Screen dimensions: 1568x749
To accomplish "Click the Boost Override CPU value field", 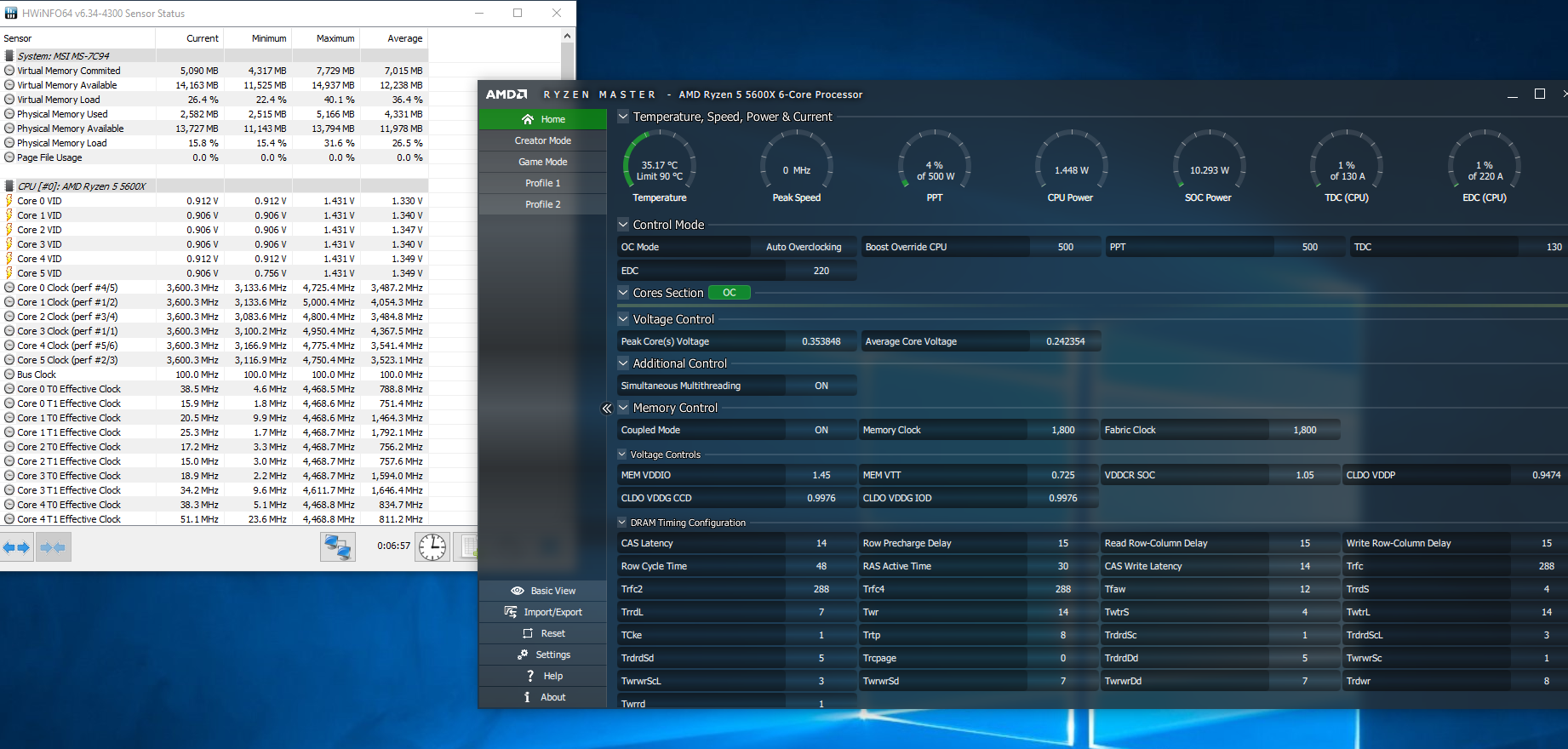I will point(1066,247).
